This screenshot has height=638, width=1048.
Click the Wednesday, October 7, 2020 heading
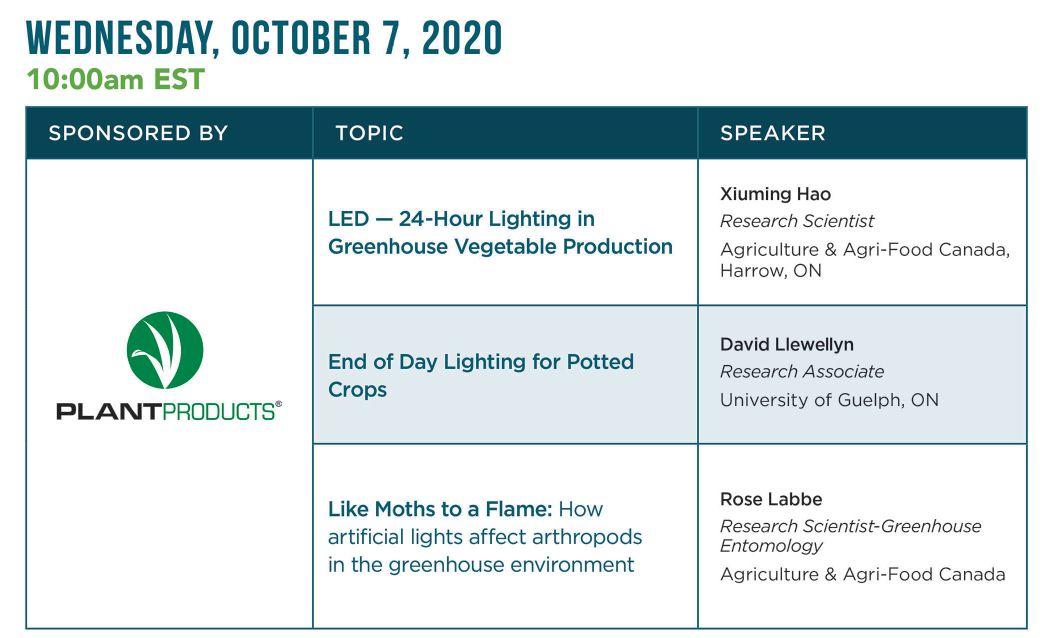coord(264,38)
